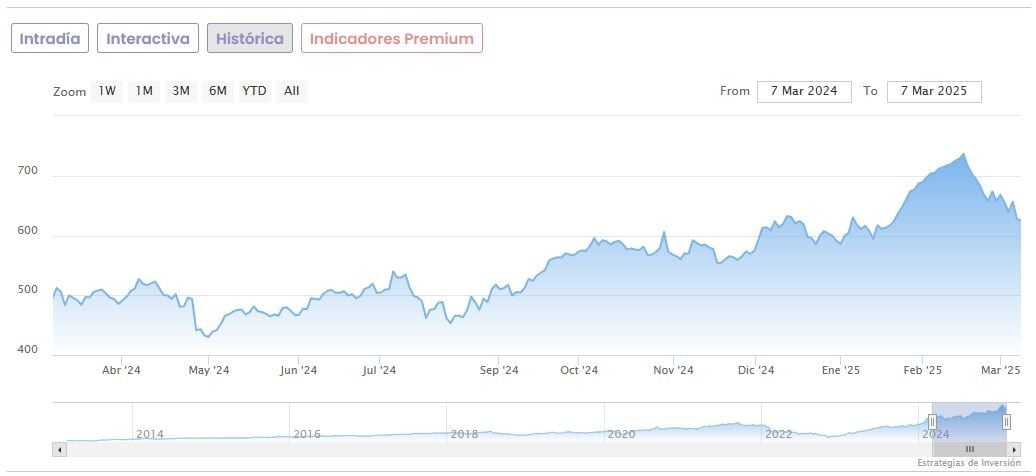This screenshot has height=476, width=1036.
Task: Set zoom range to 1W
Action: pyautogui.click(x=107, y=91)
